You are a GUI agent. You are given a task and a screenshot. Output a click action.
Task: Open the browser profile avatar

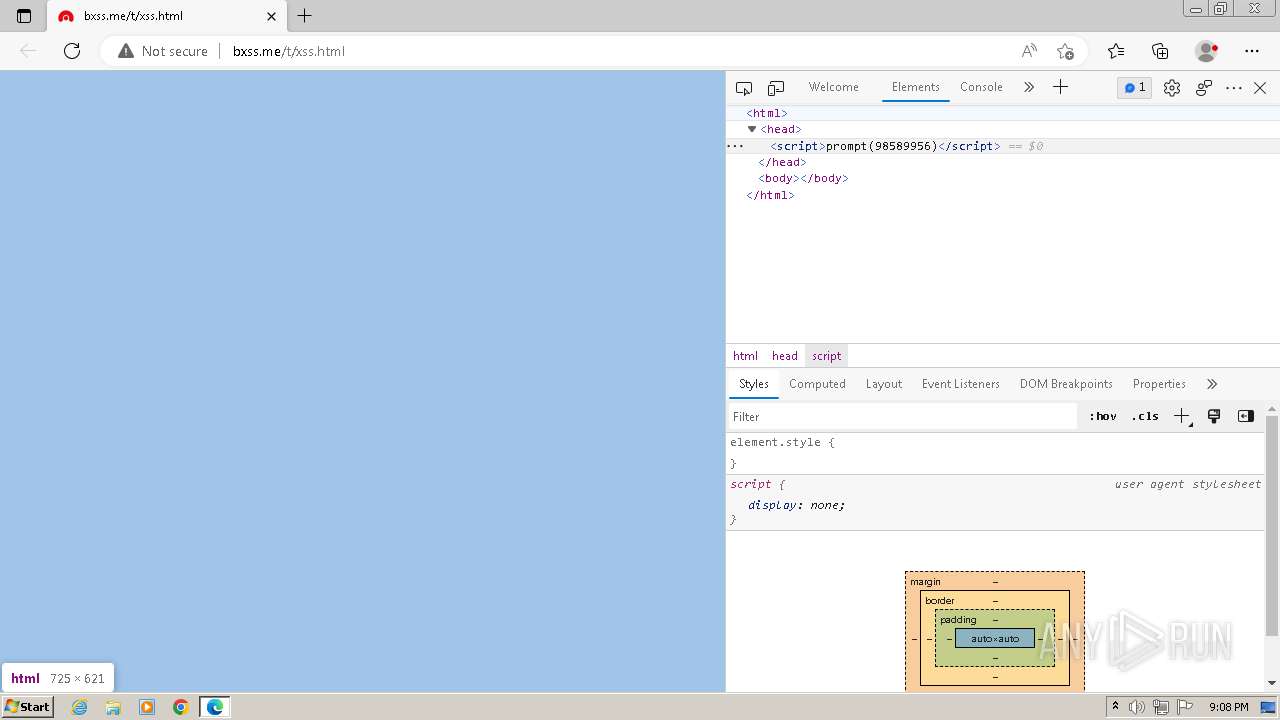pyautogui.click(x=1207, y=51)
